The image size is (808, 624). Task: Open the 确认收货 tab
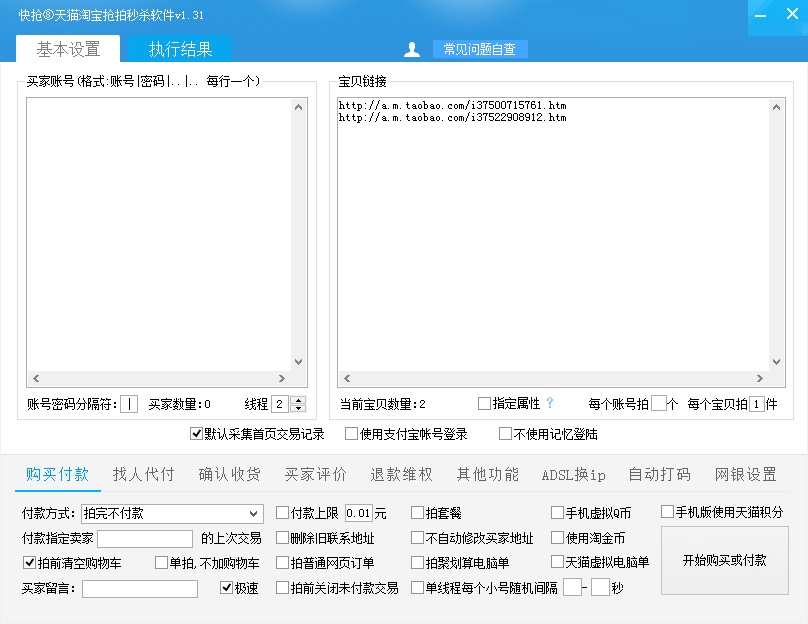(x=229, y=474)
